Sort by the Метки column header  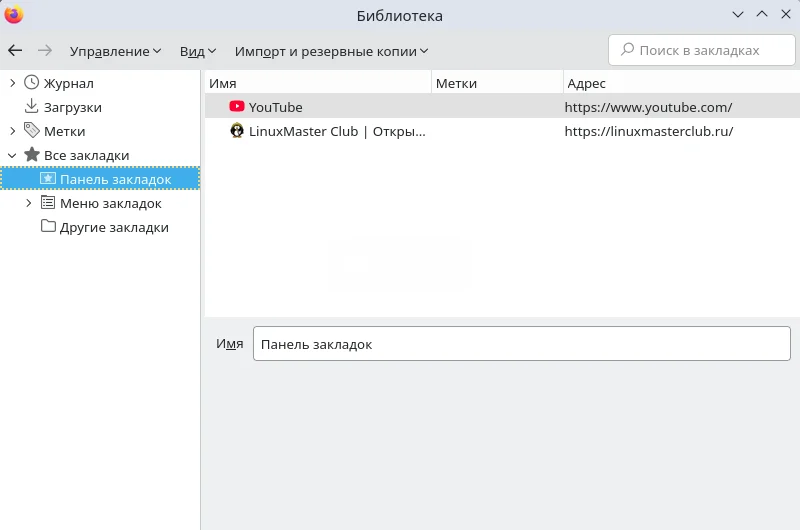(497, 83)
